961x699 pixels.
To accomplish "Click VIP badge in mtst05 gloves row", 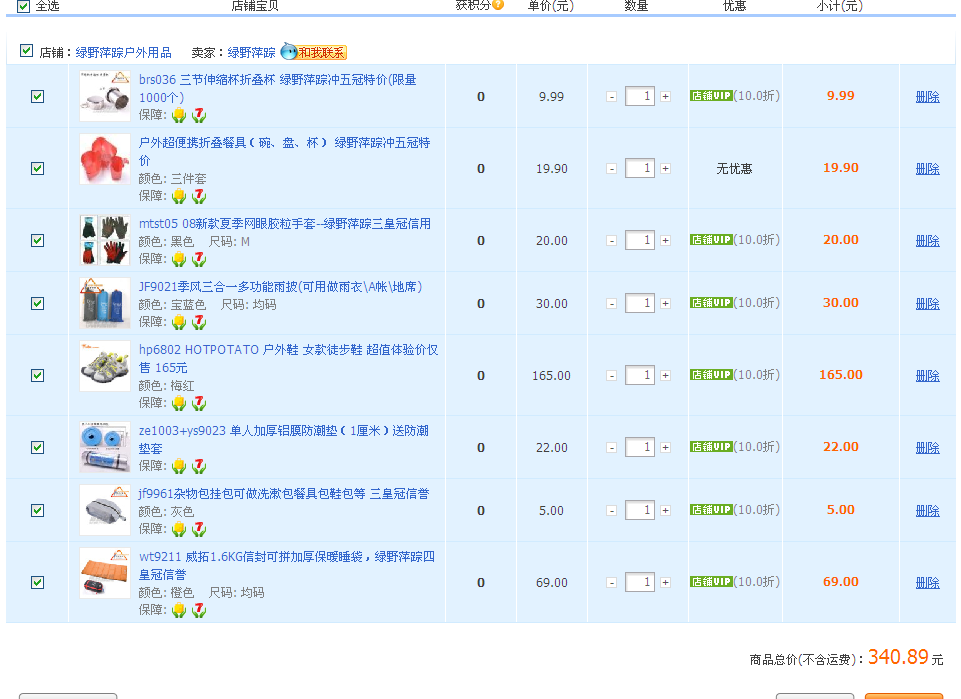I will coord(711,240).
